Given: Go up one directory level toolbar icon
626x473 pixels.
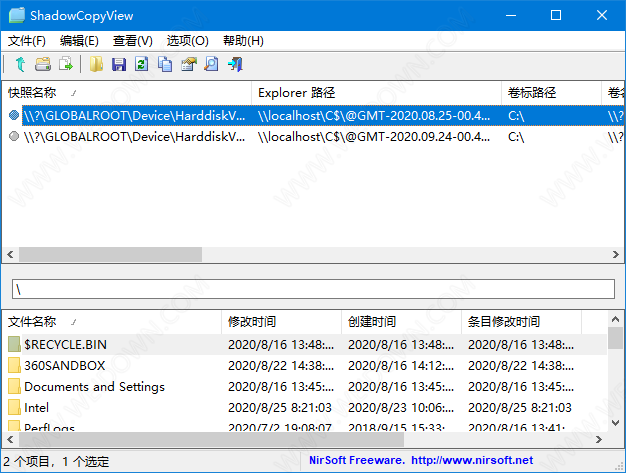Looking at the screenshot, I should (x=20, y=64).
